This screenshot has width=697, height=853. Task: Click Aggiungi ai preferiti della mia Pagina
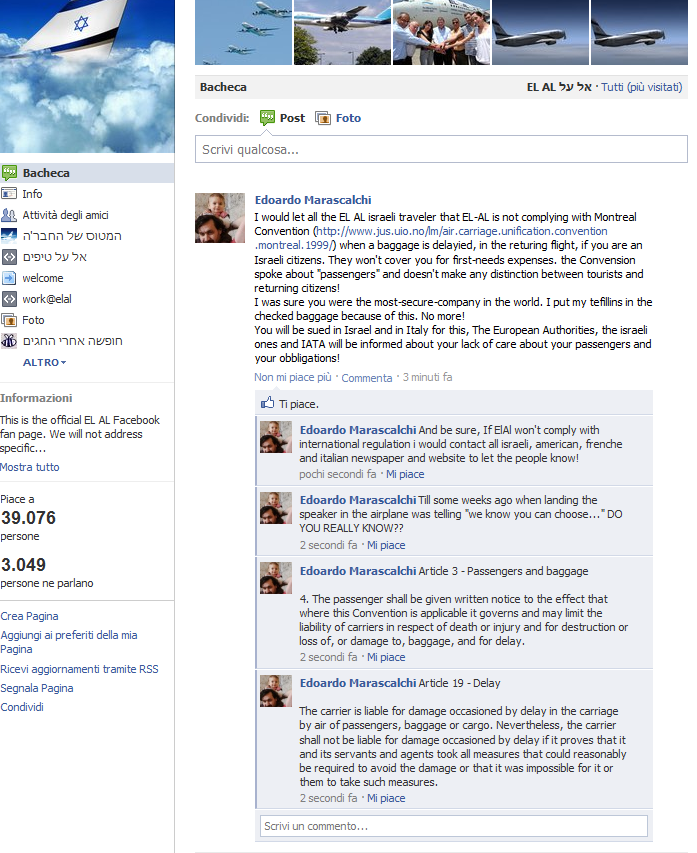pyautogui.click(x=69, y=642)
